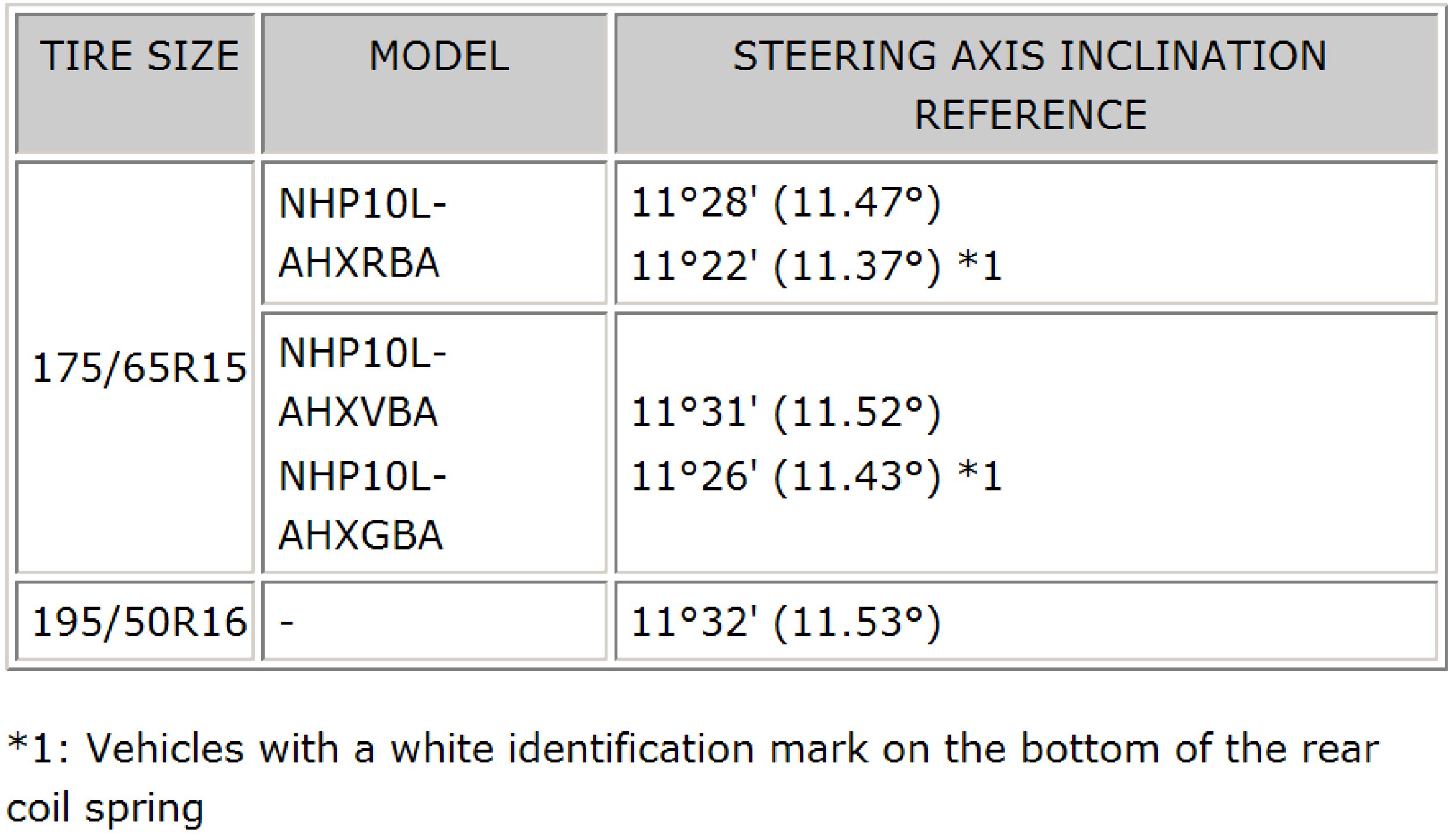Select the 195/50R16 tire size cell

point(139,622)
